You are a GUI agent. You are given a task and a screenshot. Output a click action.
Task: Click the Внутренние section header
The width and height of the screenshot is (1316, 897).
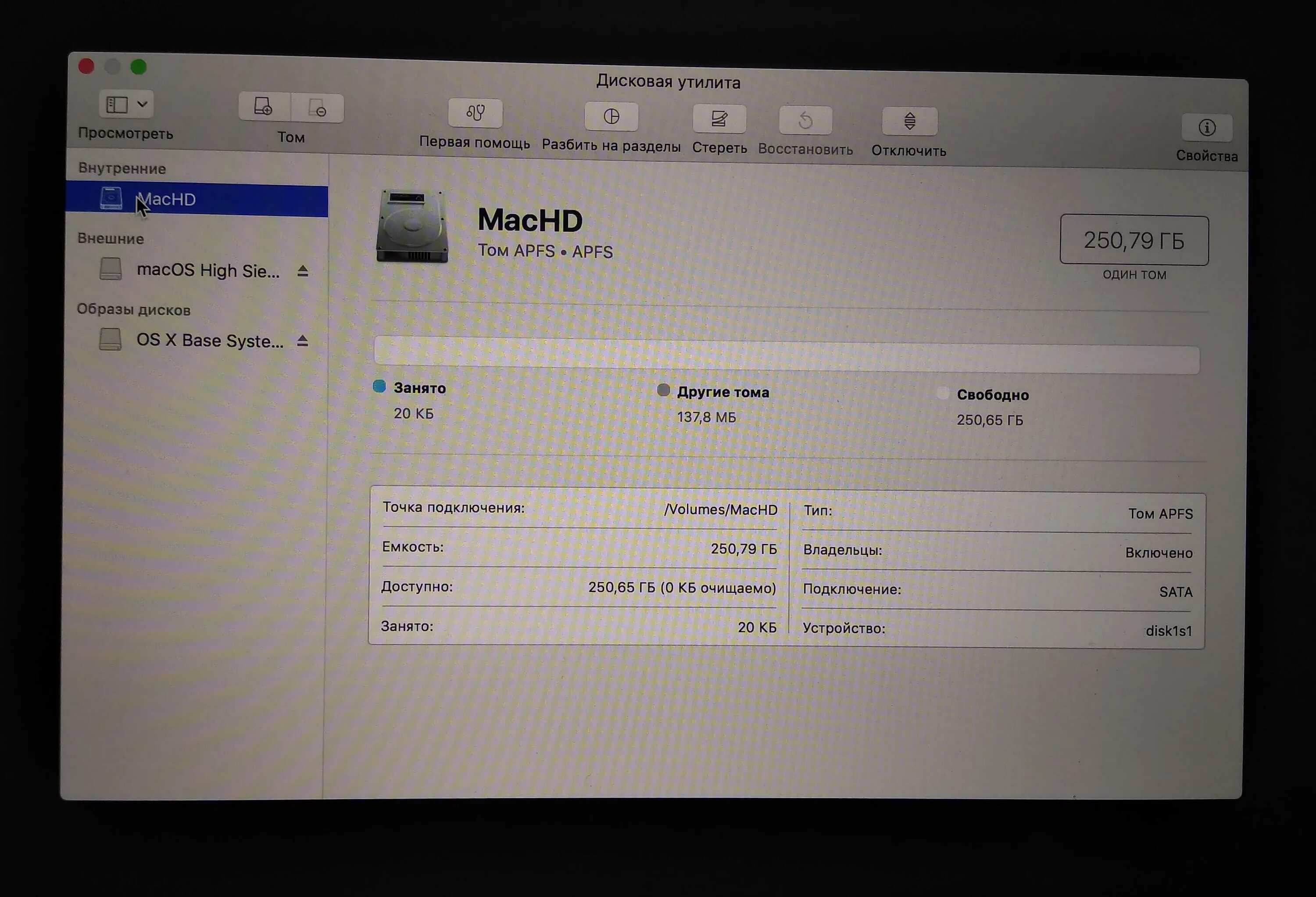[x=122, y=168]
